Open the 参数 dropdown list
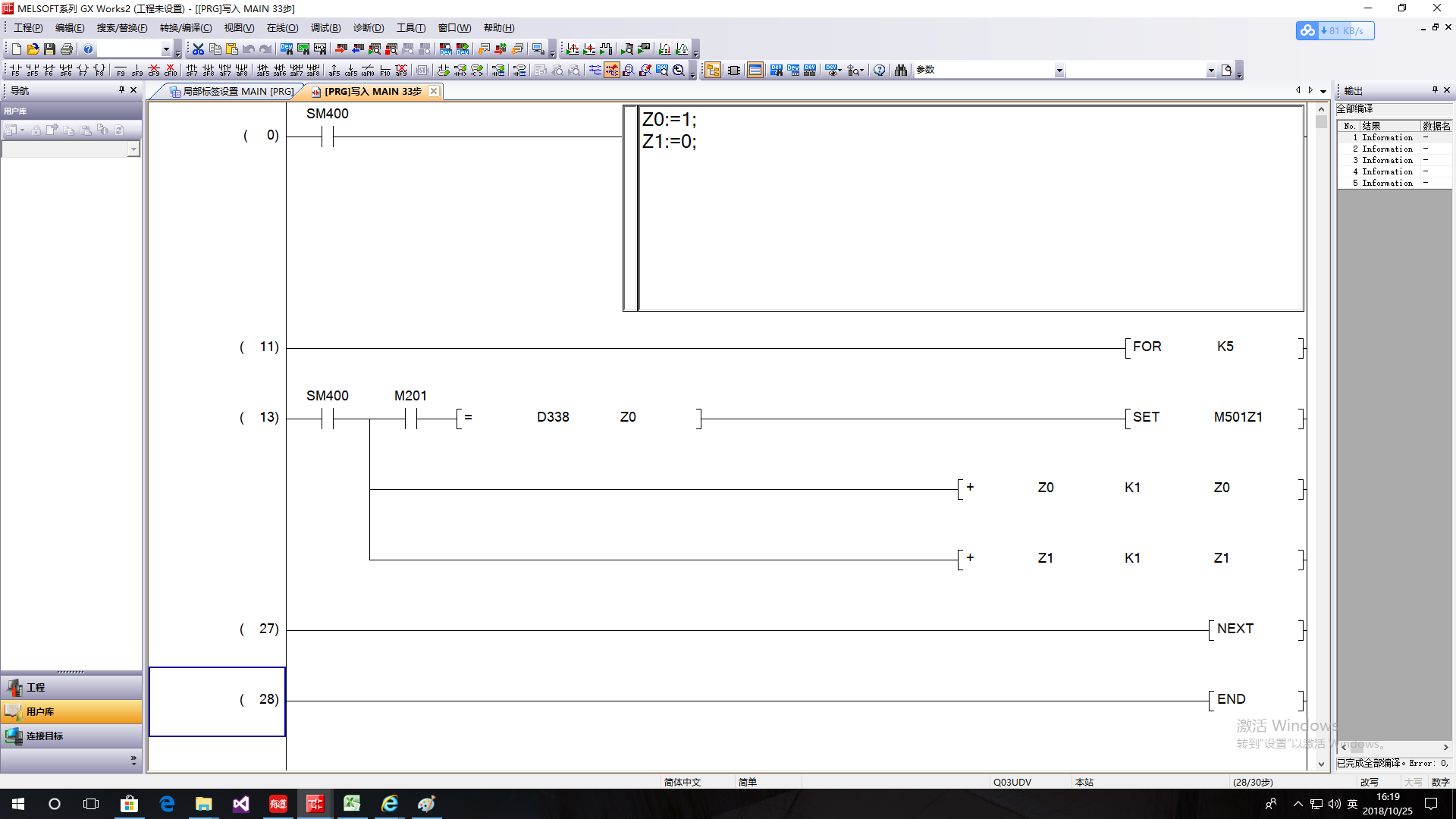 tap(1059, 71)
